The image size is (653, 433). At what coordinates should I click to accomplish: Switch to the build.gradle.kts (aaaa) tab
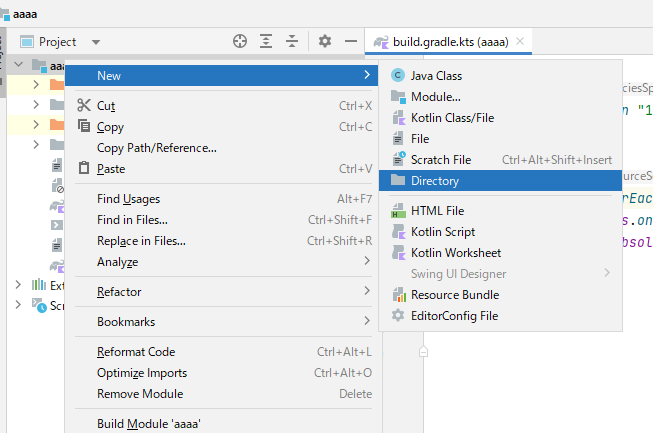point(448,42)
